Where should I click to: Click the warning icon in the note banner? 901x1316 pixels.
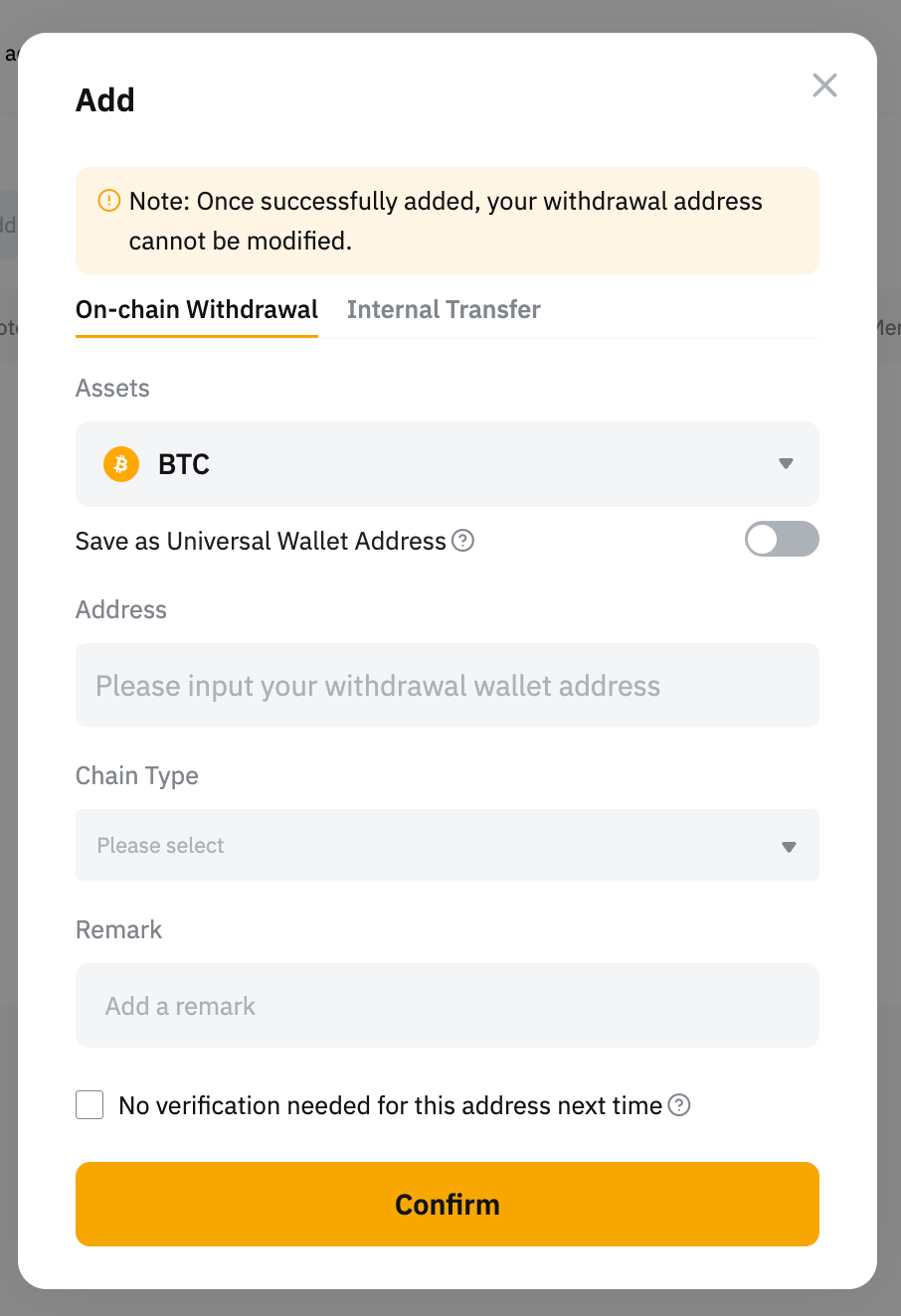(108, 201)
